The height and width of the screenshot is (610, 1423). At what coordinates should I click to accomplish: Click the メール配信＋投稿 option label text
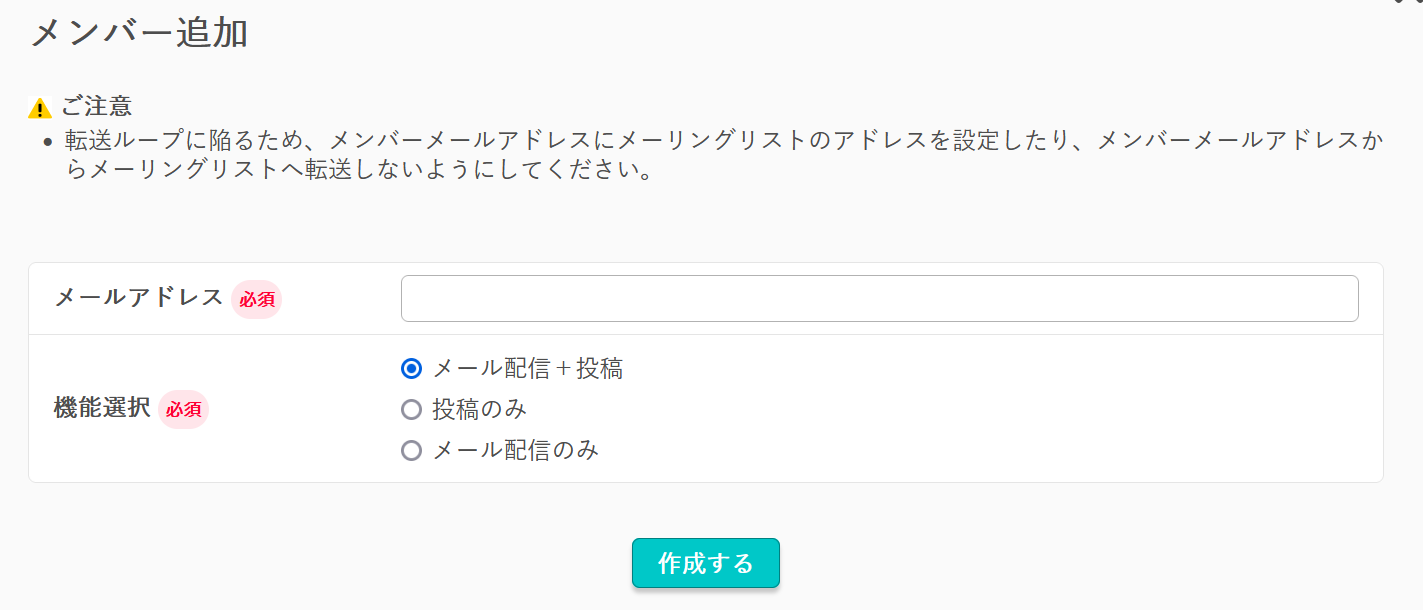click(x=527, y=369)
